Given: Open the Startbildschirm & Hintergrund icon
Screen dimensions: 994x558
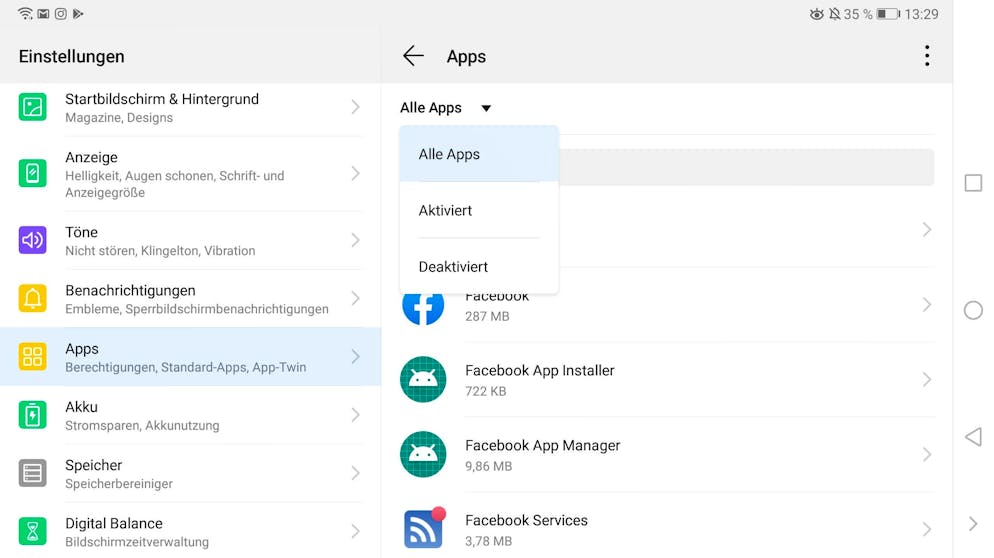Looking at the screenshot, I should pyautogui.click(x=32, y=107).
